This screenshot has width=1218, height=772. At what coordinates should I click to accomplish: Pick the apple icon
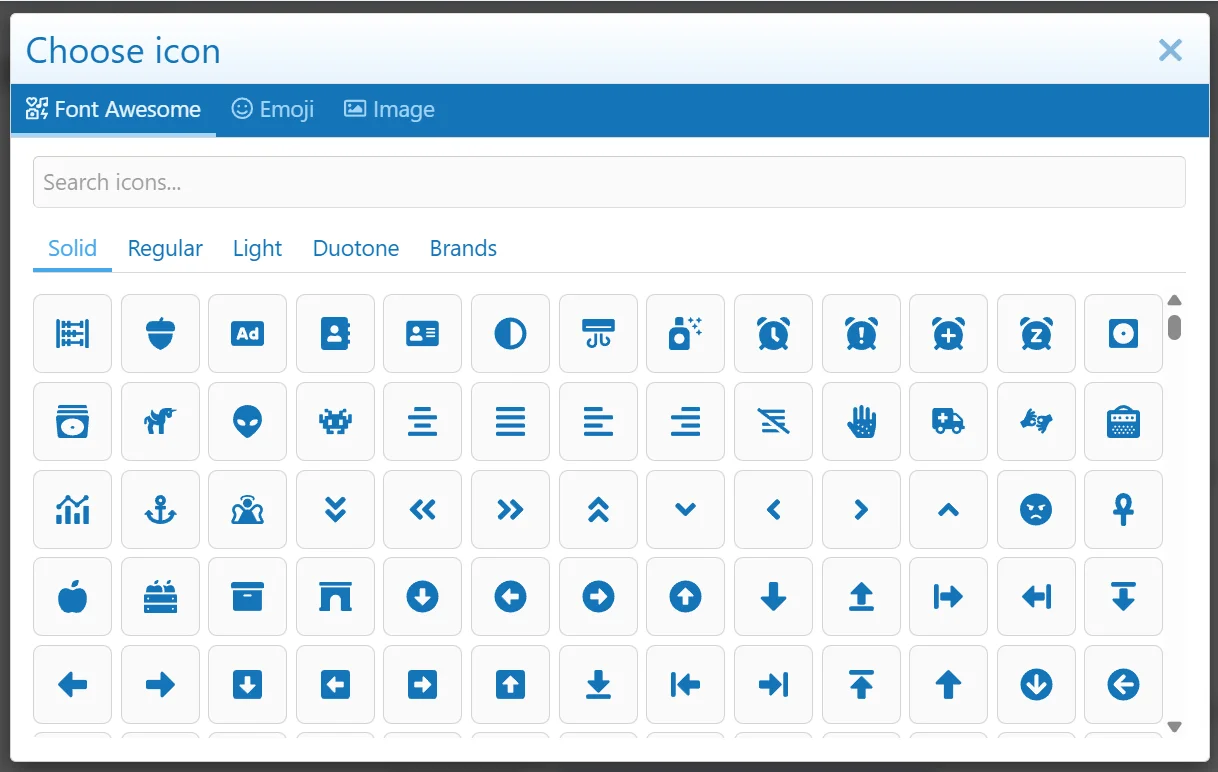(72, 596)
